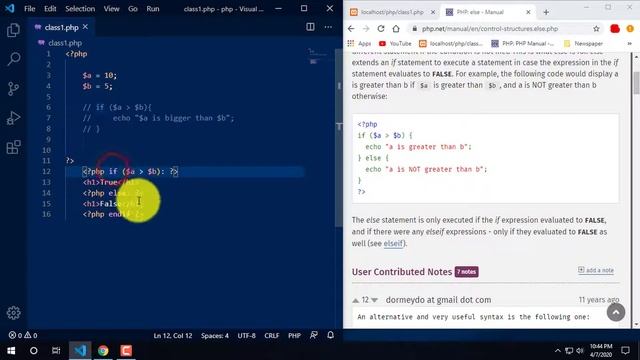Open the Run and Debug view
The width and height of the screenshot is (640, 360).
coord(13,118)
